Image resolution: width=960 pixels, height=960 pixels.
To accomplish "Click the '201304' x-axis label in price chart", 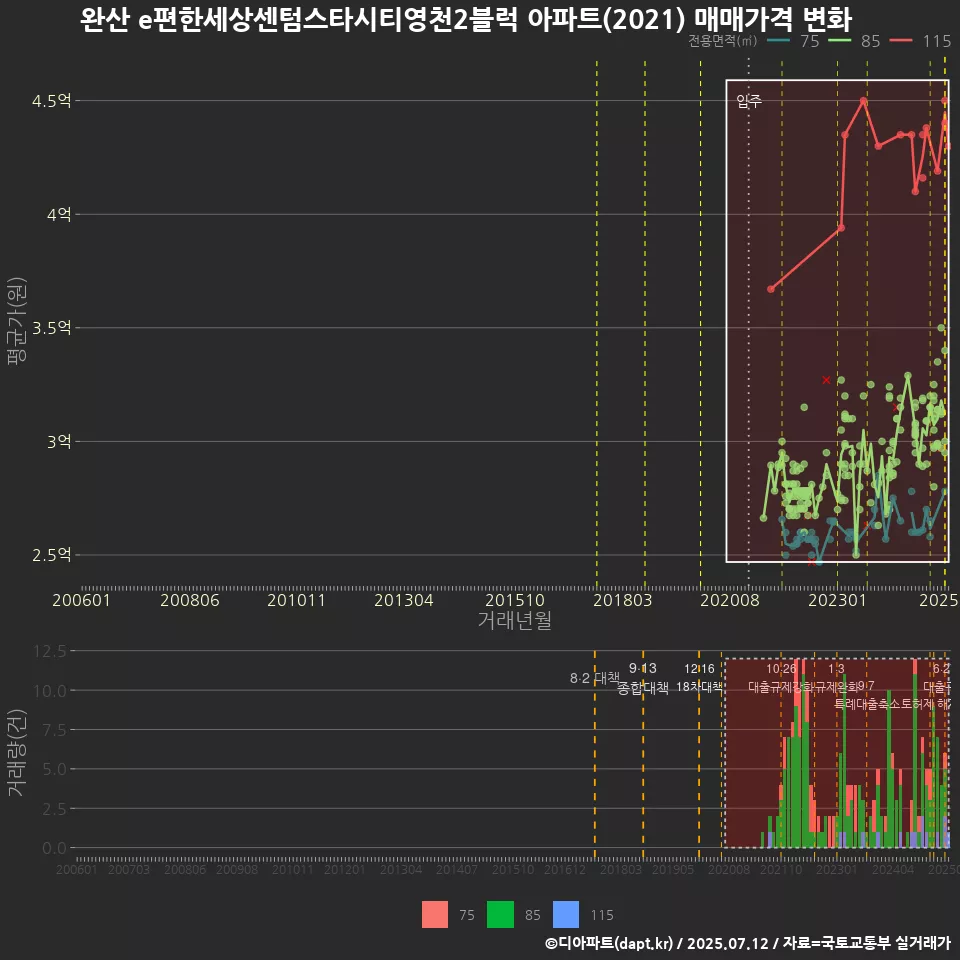I will (x=403, y=600).
